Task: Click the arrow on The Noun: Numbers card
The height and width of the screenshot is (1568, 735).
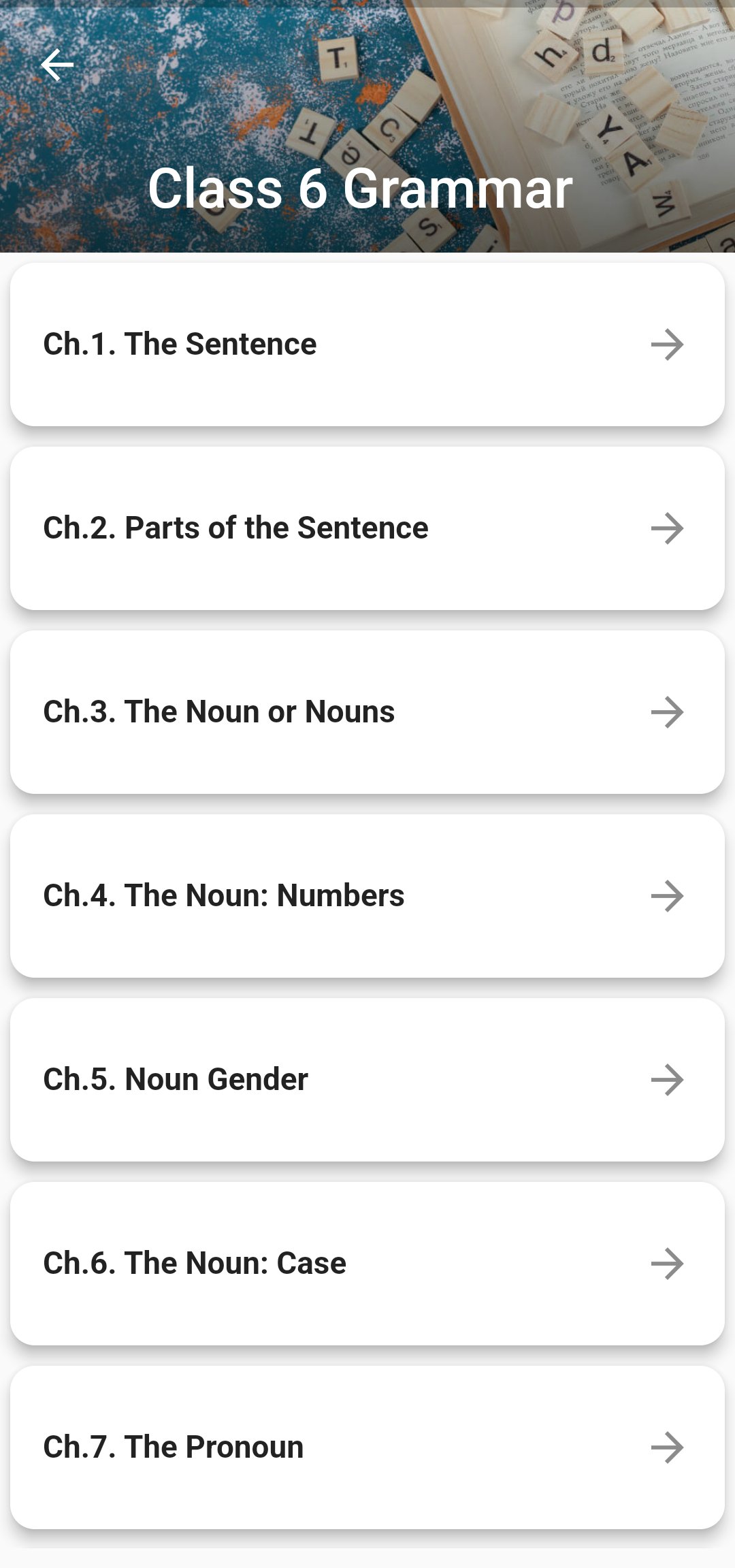Action: (667, 896)
